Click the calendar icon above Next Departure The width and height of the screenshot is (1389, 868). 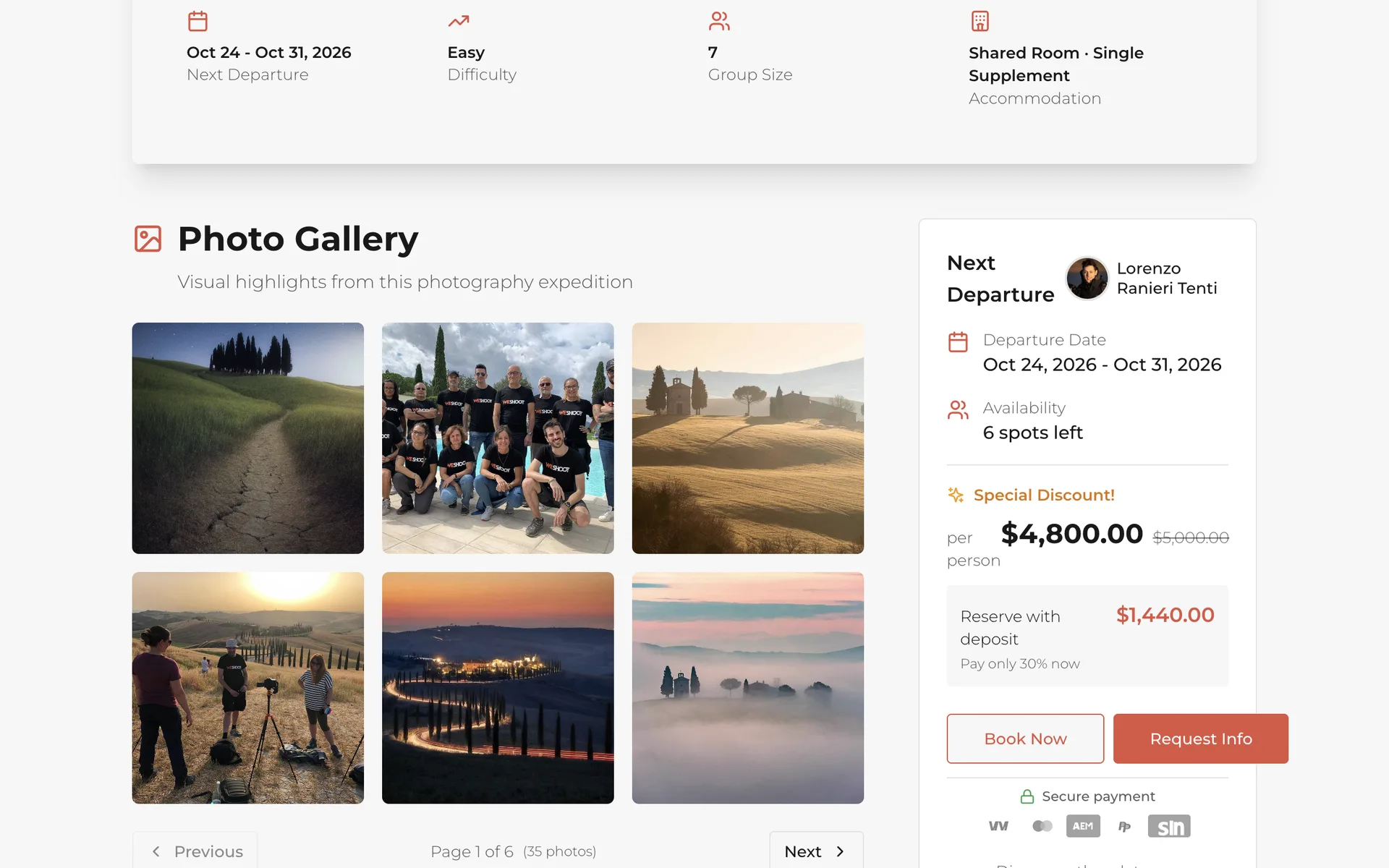[x=197, y=21]
